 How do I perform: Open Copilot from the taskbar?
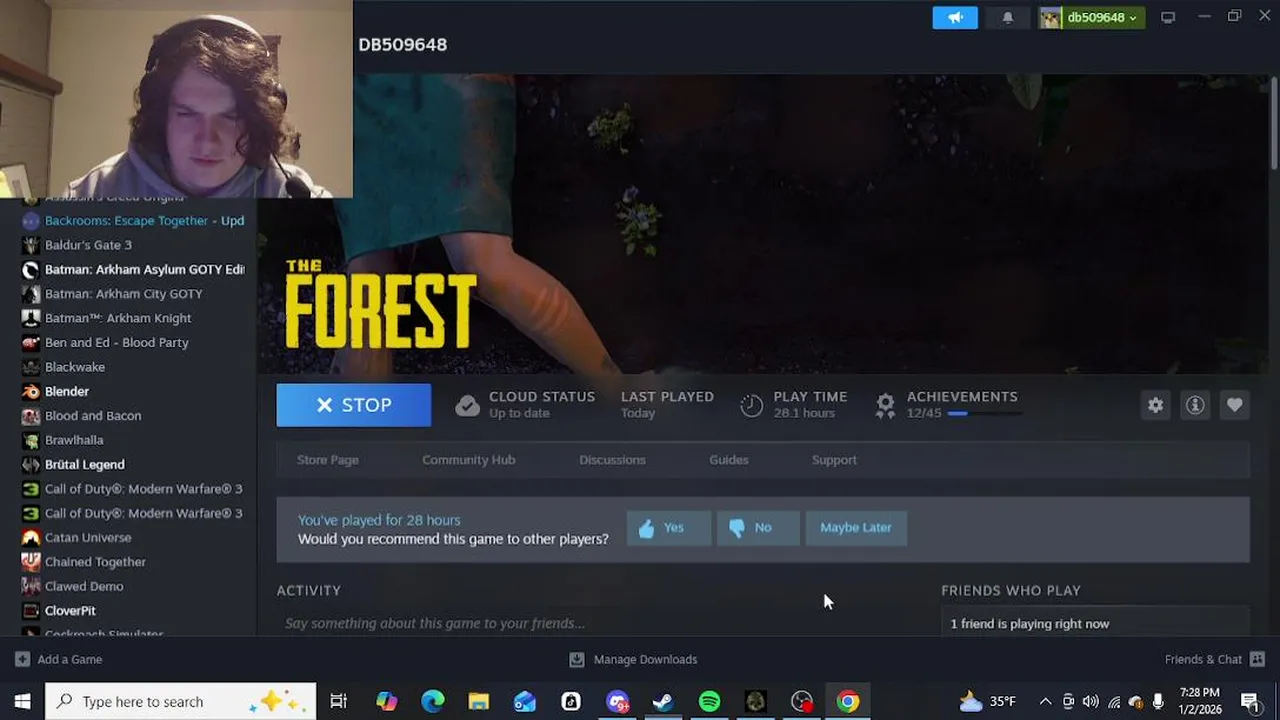click(386, 701)
